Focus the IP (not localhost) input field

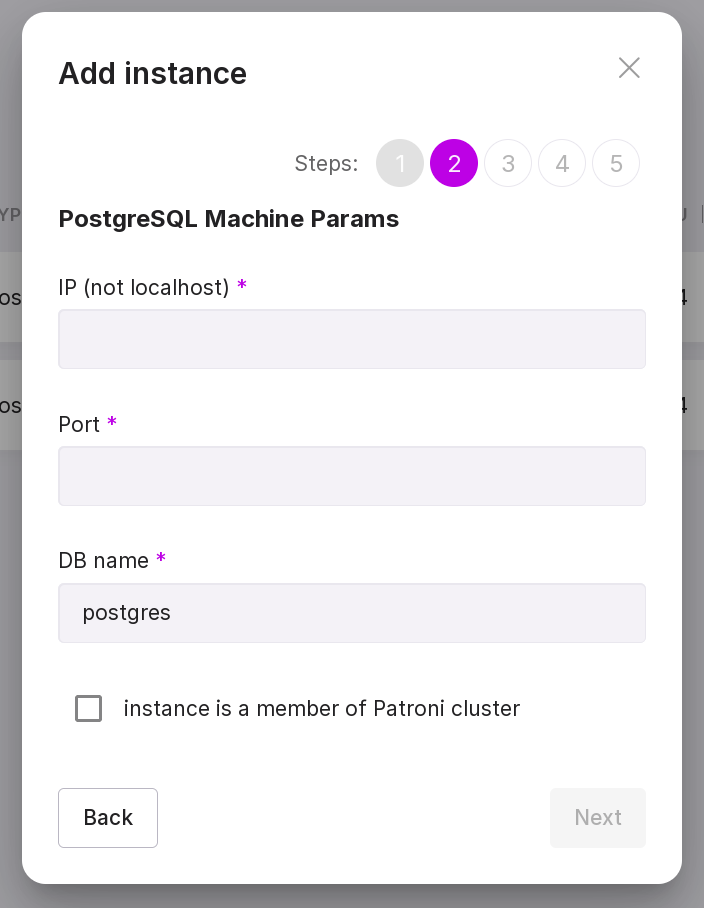pyautogui.click(x=352, y=339)
